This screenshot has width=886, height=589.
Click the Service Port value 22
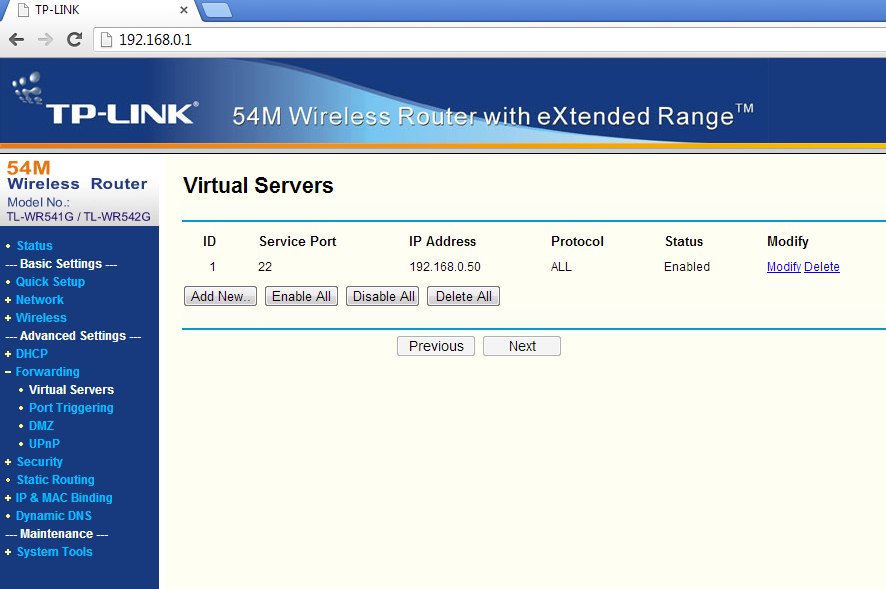[265, 267]
